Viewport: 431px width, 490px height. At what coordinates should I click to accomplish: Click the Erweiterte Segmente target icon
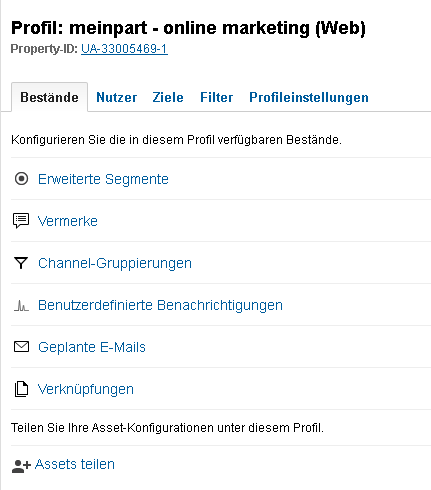point(21,179)
